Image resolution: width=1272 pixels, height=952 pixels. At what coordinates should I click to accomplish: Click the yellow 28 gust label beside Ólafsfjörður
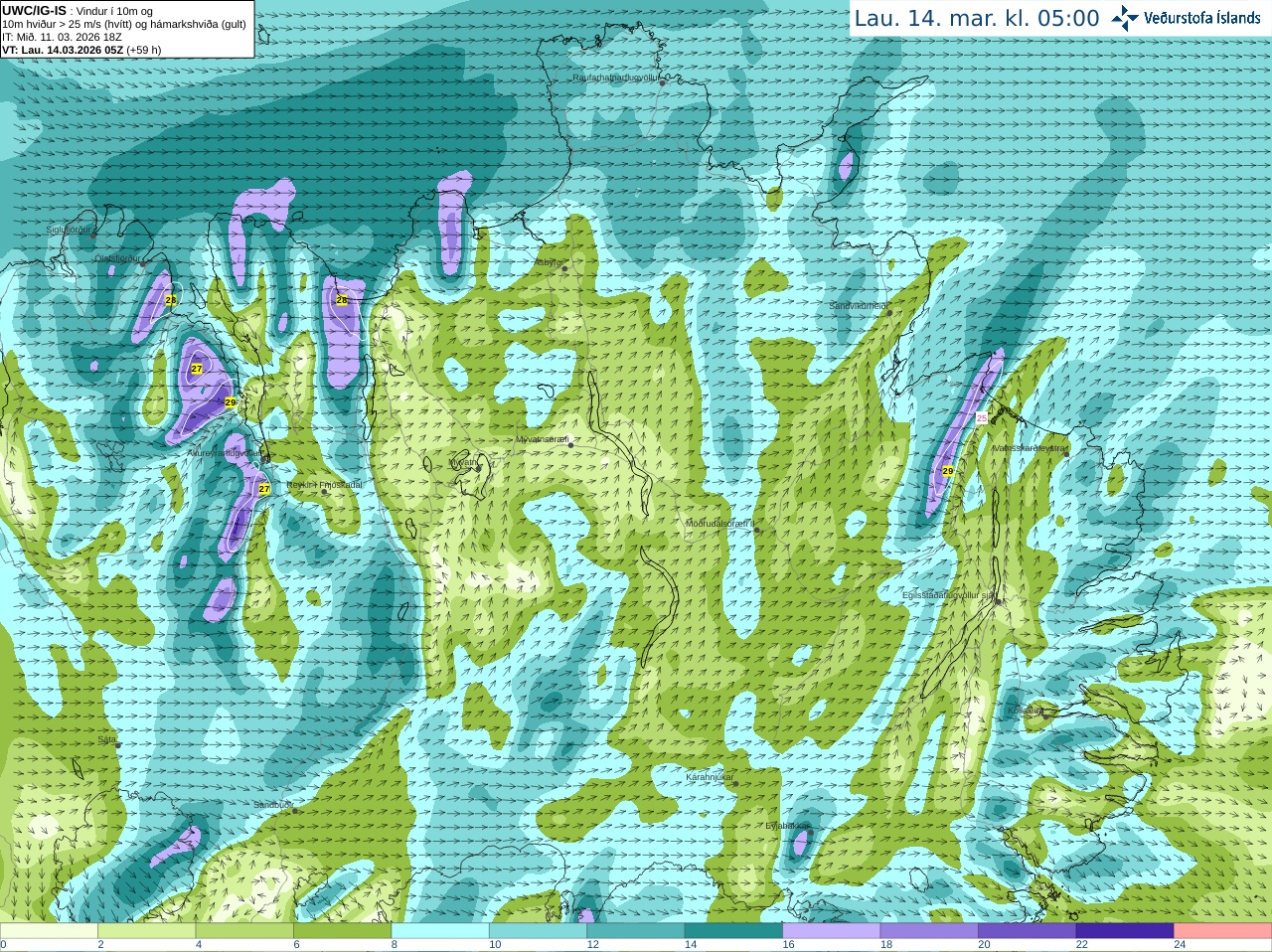(x=171, y=299)
